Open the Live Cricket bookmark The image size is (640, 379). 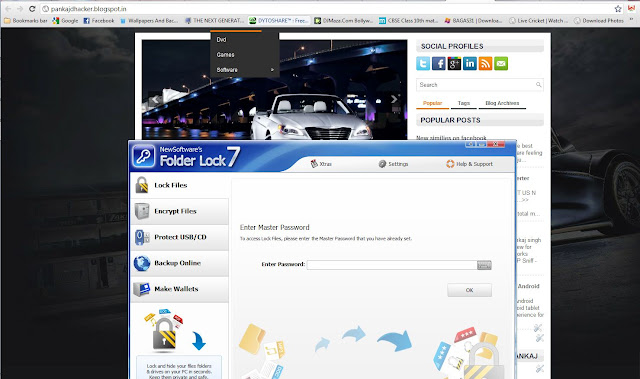click(538, 20)
